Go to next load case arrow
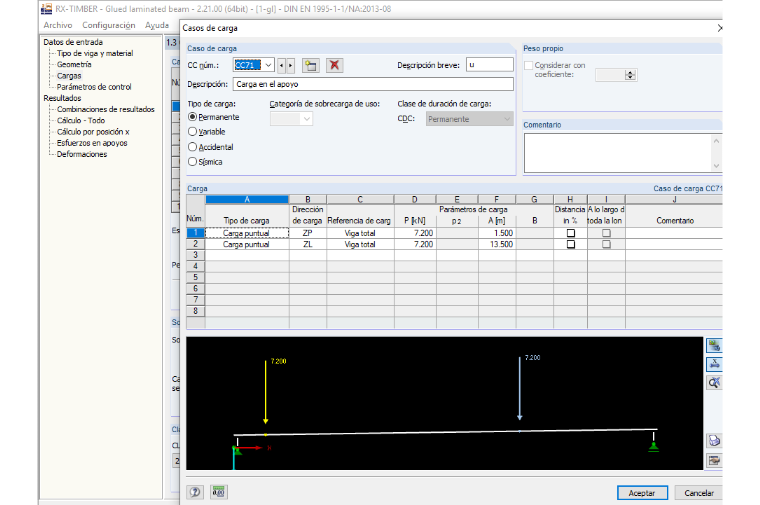760x505 pixels. [290, 65]
